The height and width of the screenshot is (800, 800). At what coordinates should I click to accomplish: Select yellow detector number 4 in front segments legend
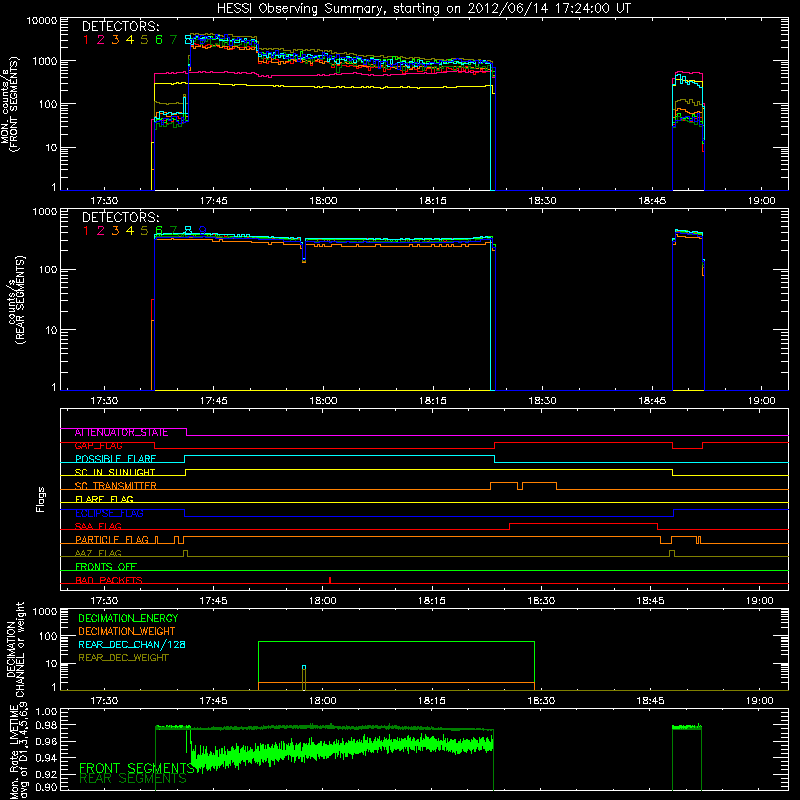130,40
